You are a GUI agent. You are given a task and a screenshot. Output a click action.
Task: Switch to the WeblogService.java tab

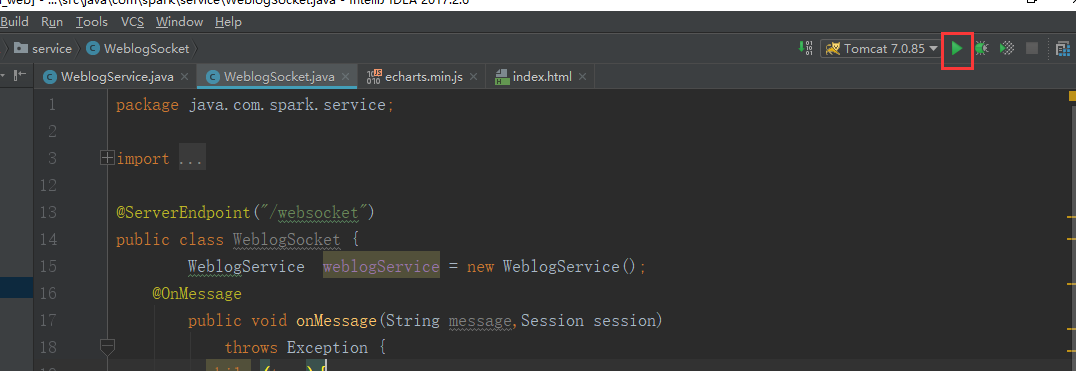pos(108,77)
